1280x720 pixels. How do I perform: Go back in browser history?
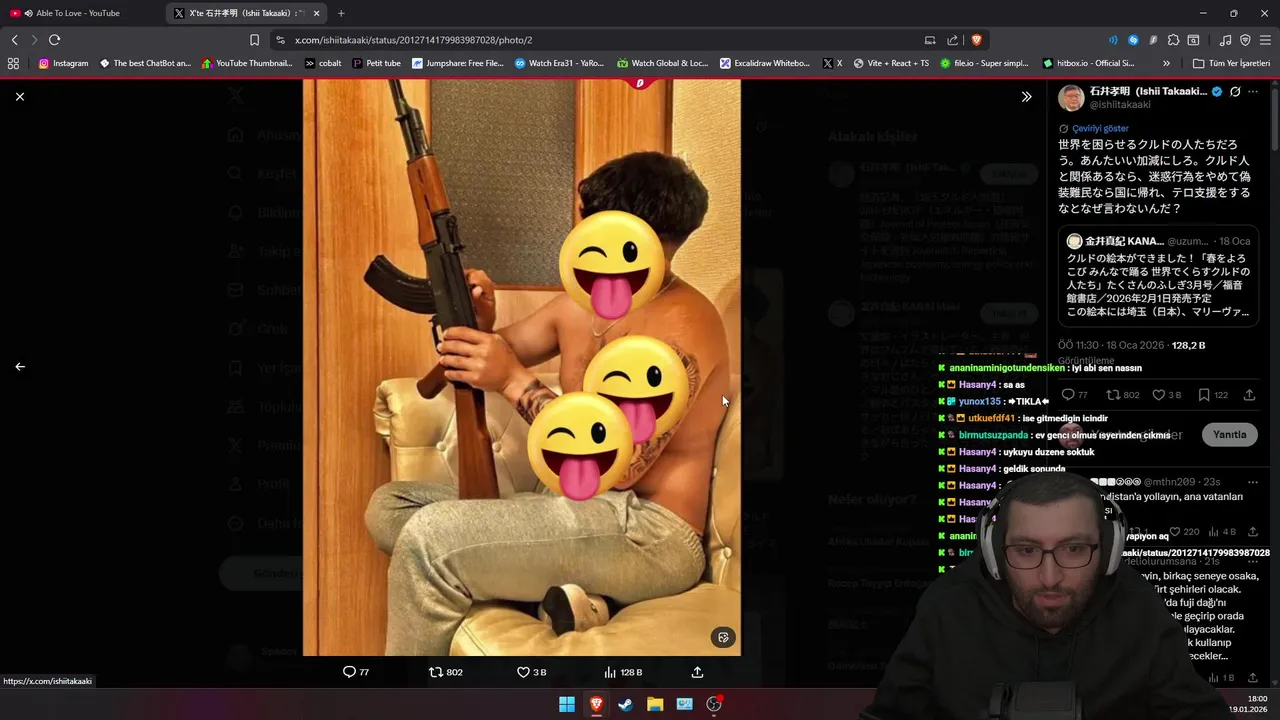14,40
